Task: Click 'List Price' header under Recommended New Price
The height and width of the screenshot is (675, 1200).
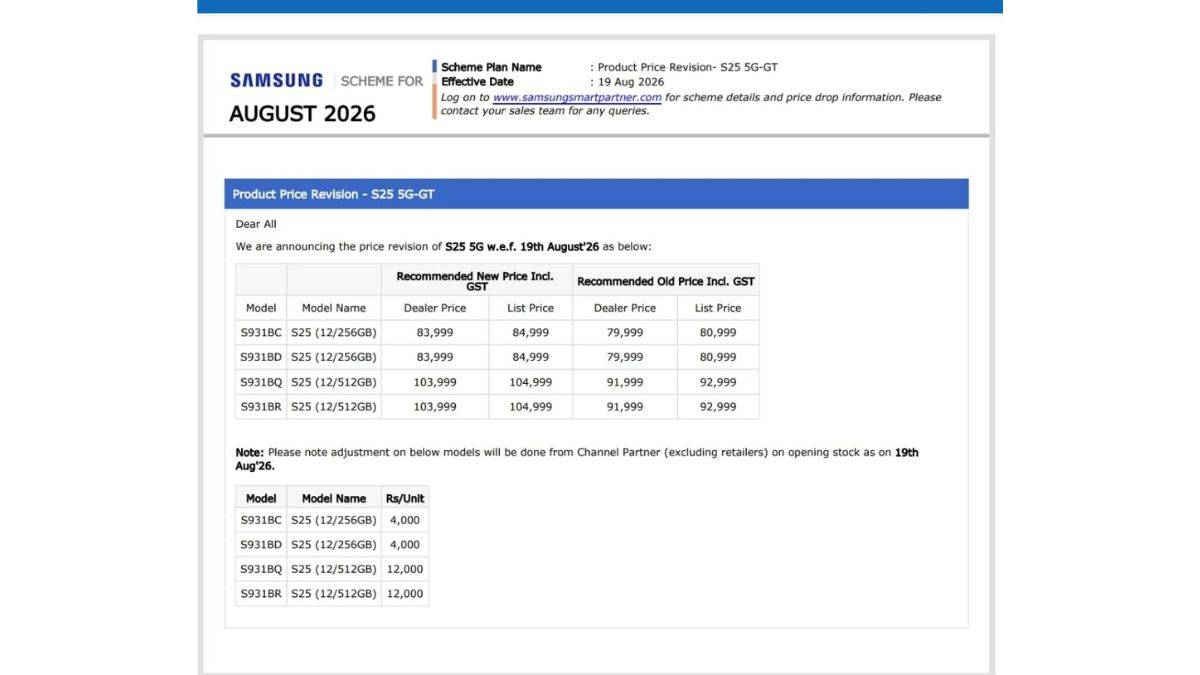Action: tap(530, 308)
